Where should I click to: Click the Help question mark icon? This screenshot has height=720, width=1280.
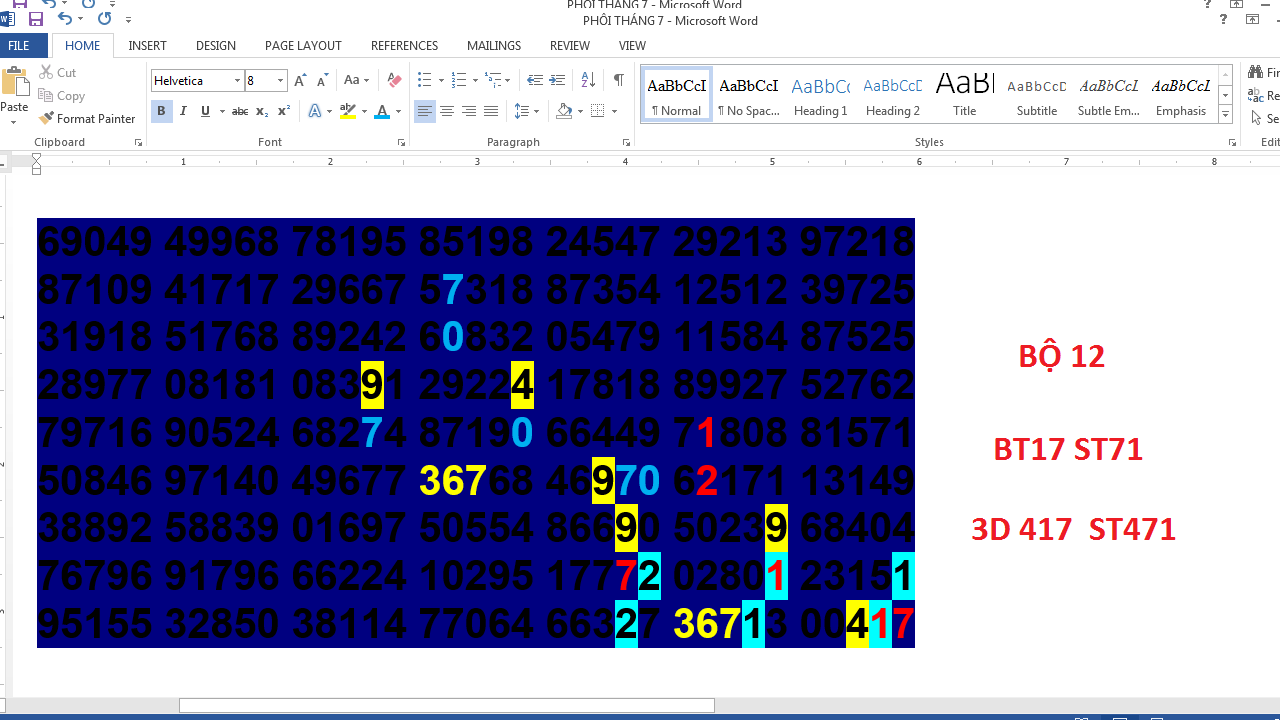[1223, 20]
